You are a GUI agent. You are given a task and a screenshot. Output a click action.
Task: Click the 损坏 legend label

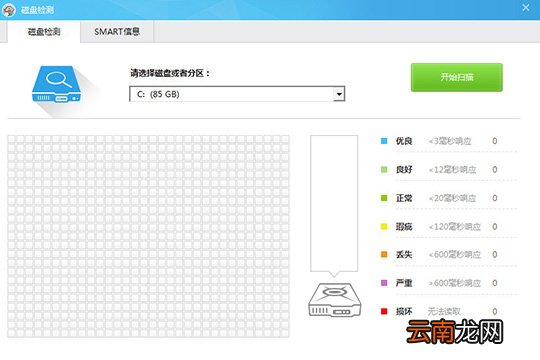tap(404, 311)
